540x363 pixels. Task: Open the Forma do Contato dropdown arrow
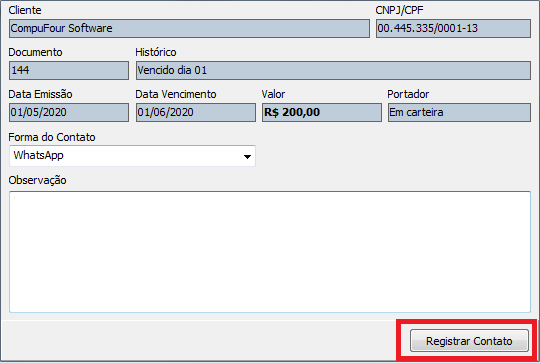click(247, 157)
